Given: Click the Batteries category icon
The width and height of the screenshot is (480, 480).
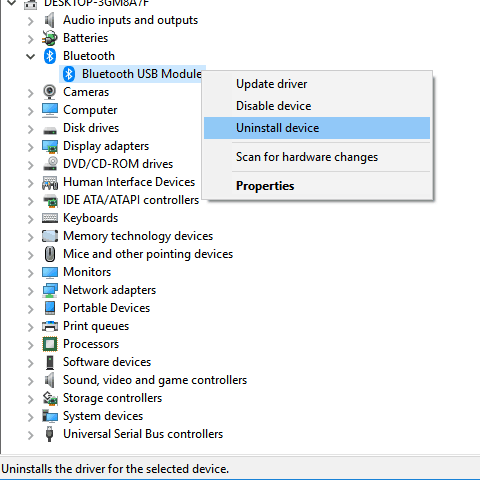Looking at the screenshot, I should [50, 38].
